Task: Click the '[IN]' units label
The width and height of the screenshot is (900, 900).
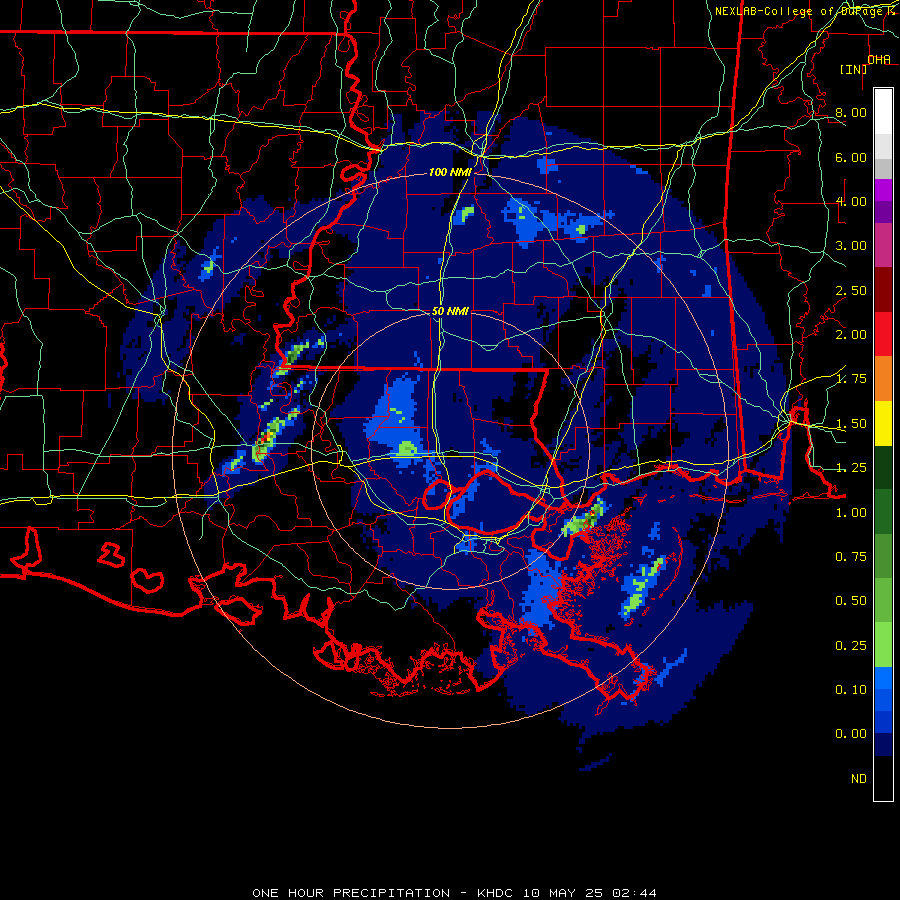Action: coord(853,69)
